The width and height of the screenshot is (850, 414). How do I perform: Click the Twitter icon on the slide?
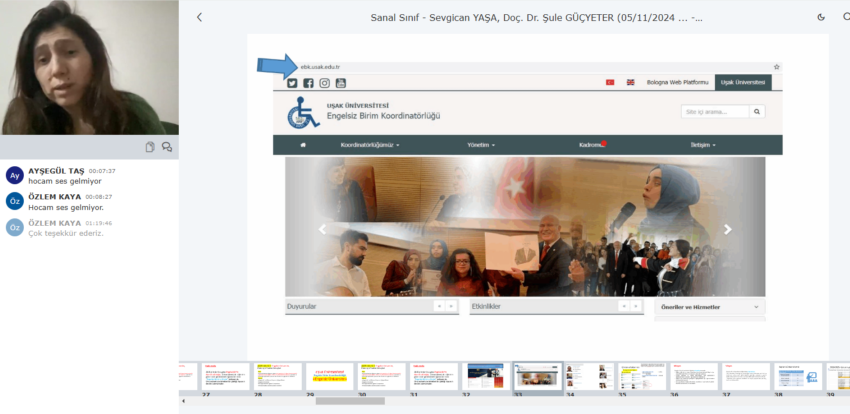pos(292,83)
